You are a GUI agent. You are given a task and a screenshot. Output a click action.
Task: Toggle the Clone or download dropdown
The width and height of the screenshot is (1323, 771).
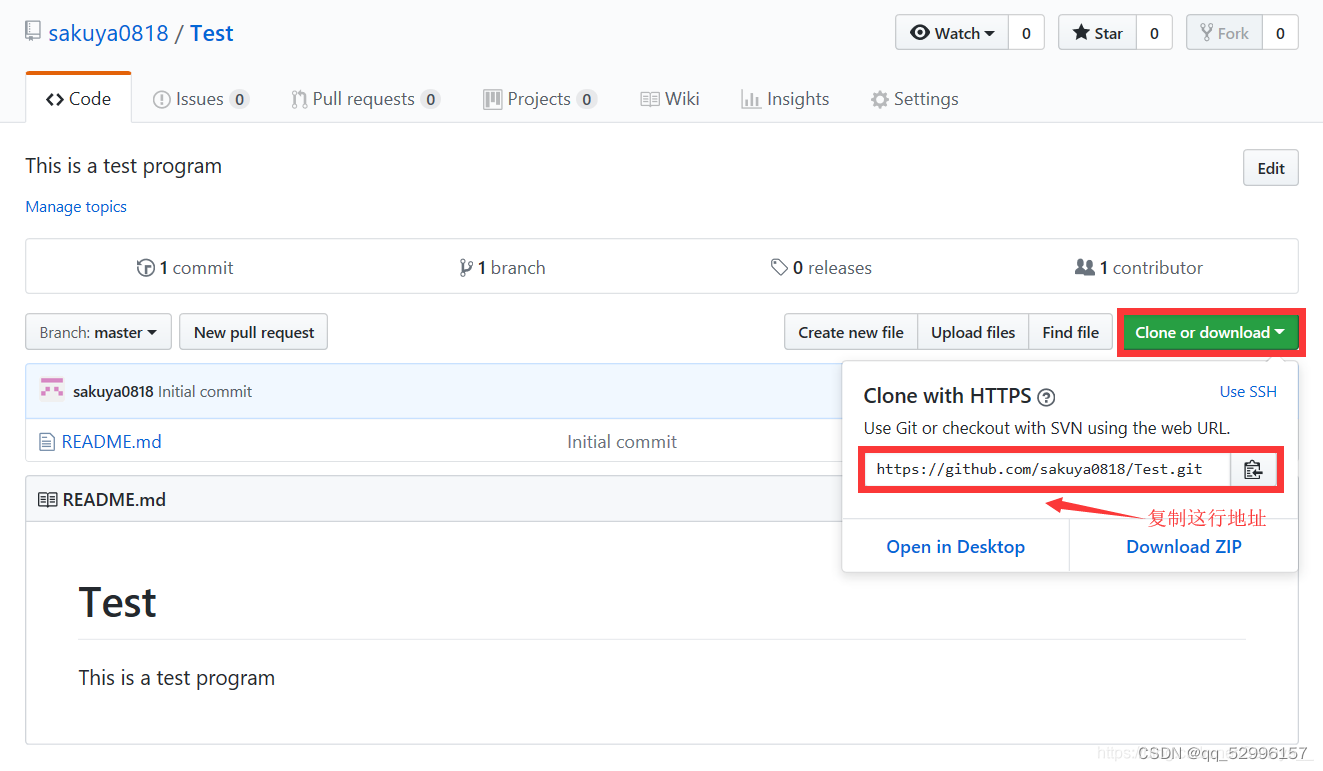[1210, 332]
